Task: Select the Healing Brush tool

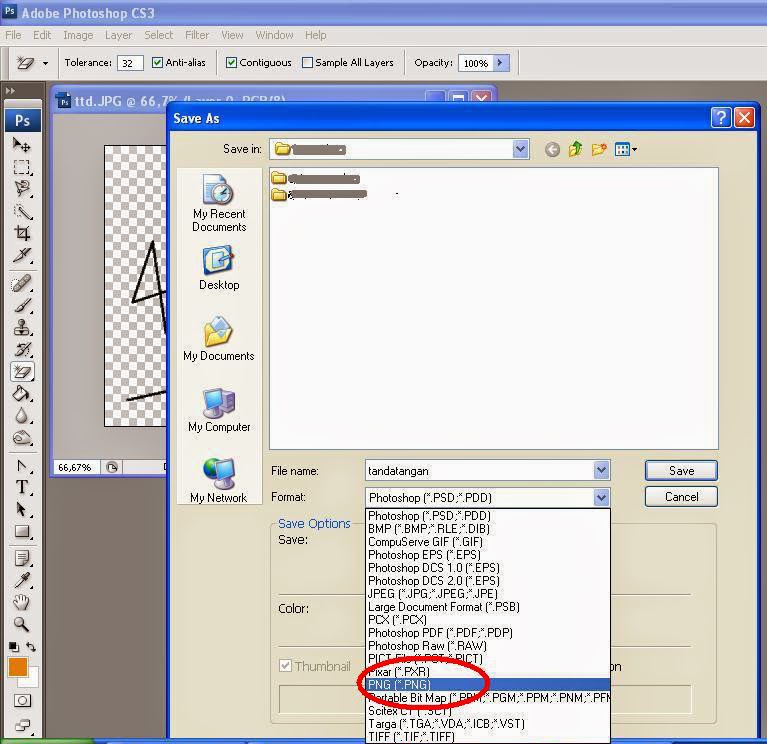Action: point(22,283)
